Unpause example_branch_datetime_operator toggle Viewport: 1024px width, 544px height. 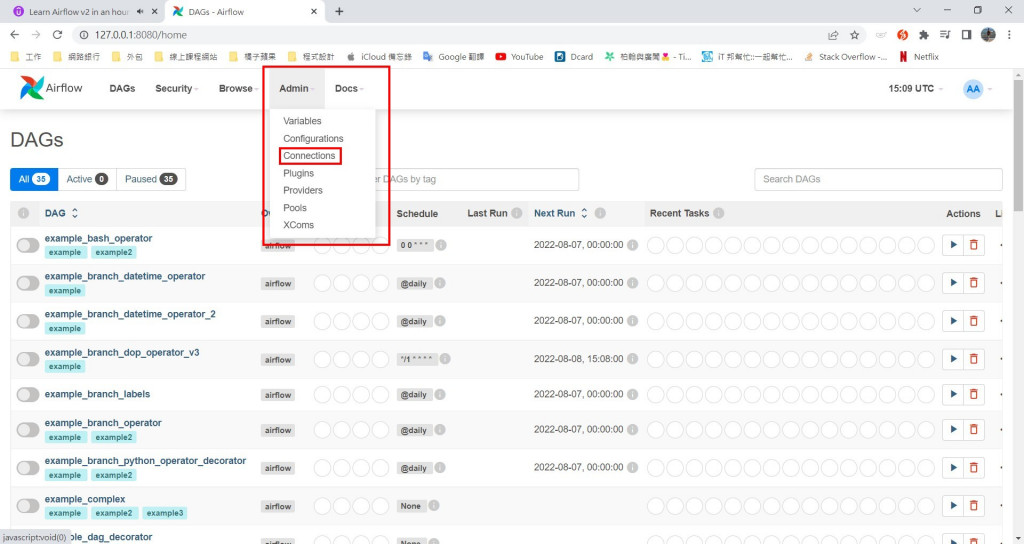28,283
